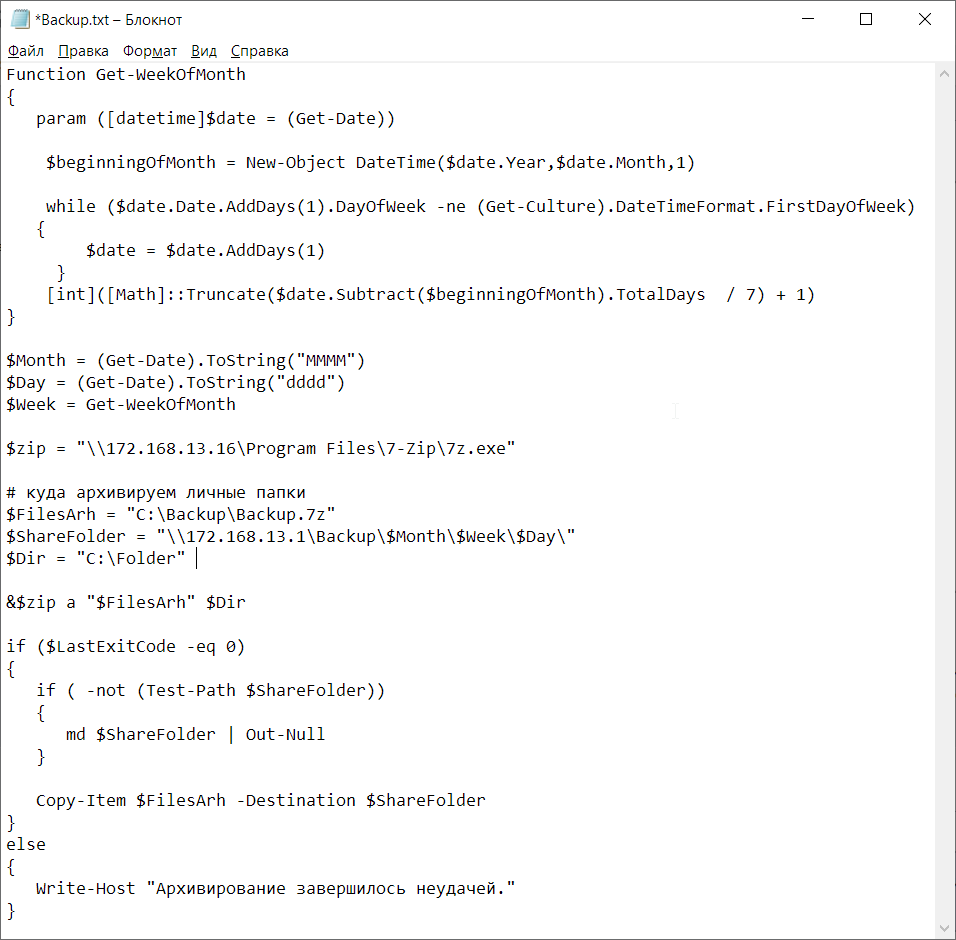Click the 'md $ShareFolder | Out-Null' line
Viewport: 956px width, 940px height.
(x=195, y=735)
